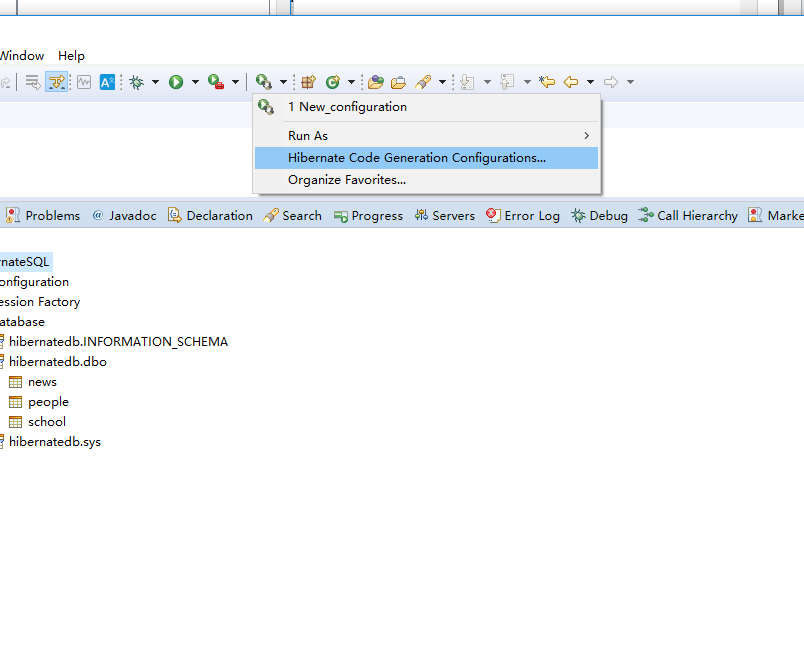Select the Session Factory tree node
The height and width of the screenshot is (649, 804).
(x=40, y=302)
